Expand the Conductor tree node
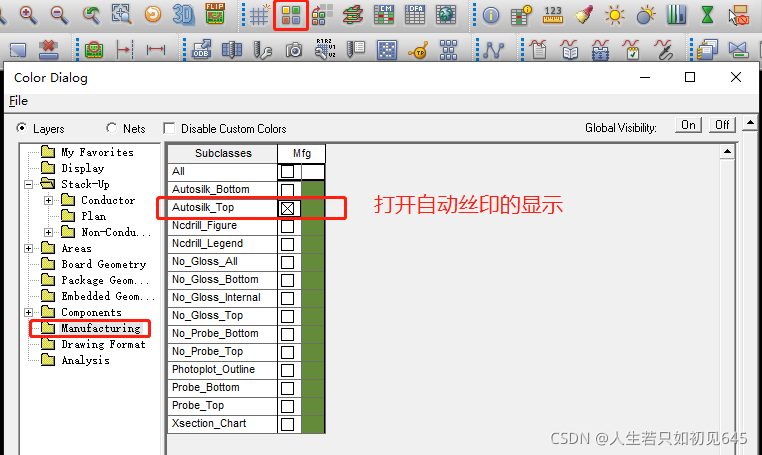Viewport: 762px width, 455px height. (x=48, y=200)
